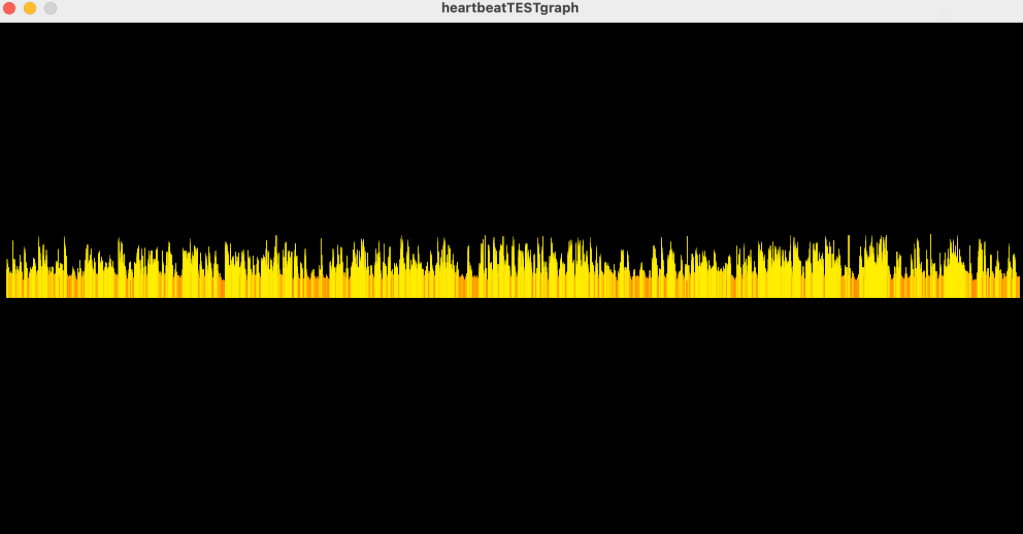Minimize the heartbeatTESTgraph window
1023x534 pixels.
coord(30,8)
